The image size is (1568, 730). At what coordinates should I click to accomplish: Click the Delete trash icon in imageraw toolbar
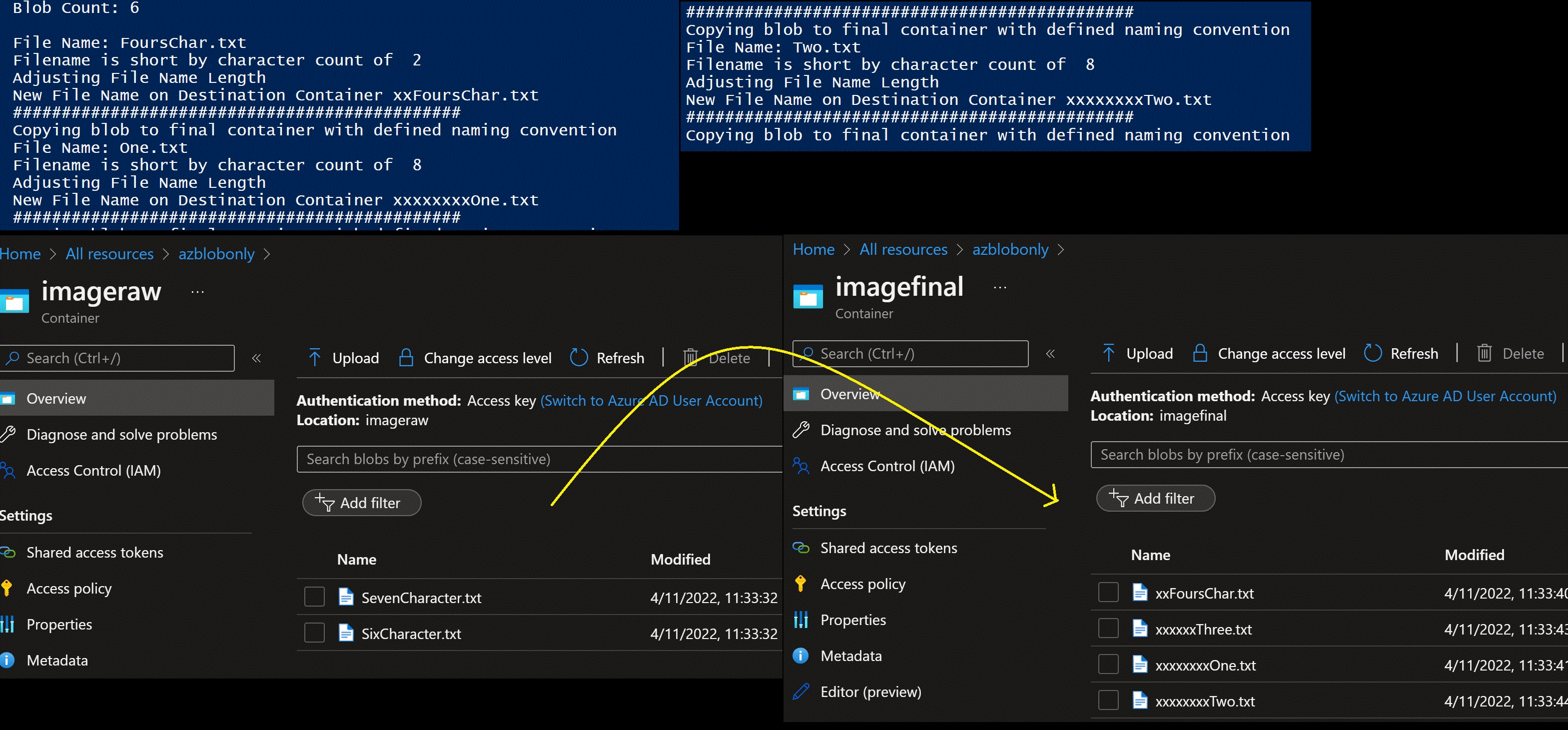click(x=692, y=357)
